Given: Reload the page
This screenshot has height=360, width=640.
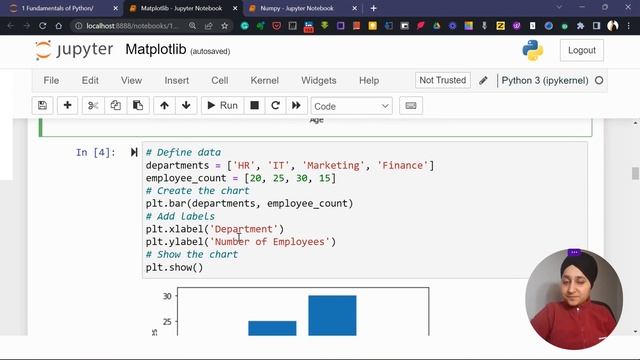Looking at the screenshot, I should 42,26.
